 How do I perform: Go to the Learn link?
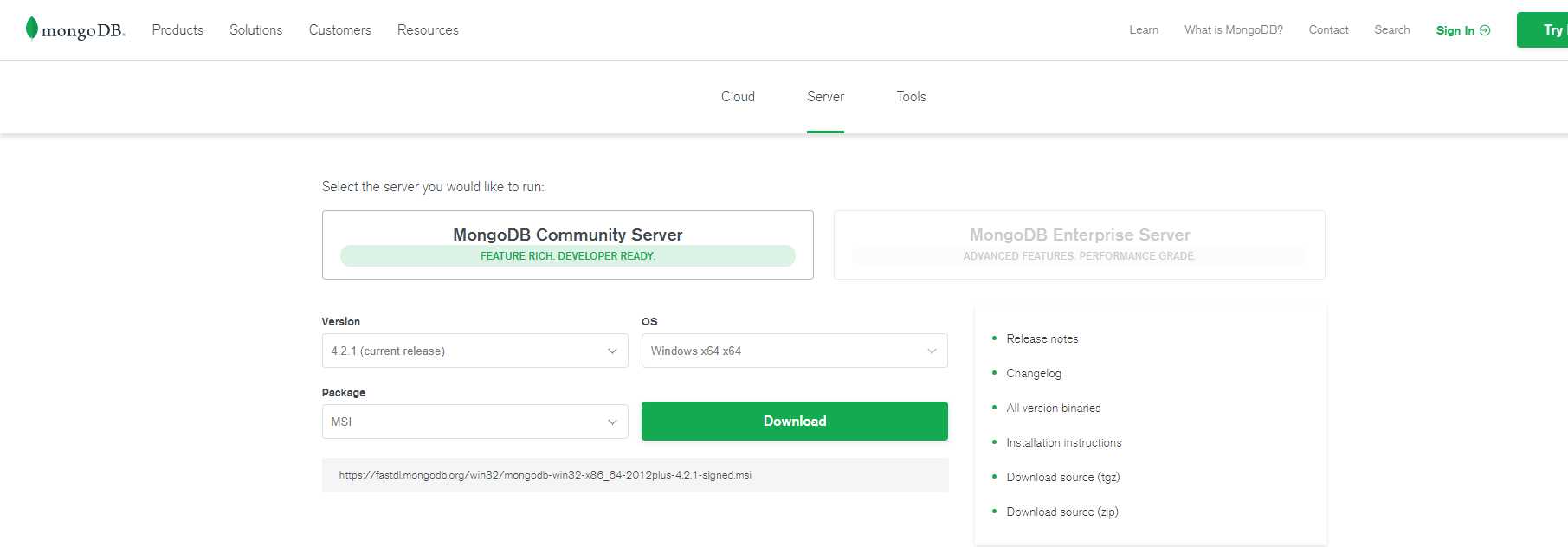tap(1144, 29)
